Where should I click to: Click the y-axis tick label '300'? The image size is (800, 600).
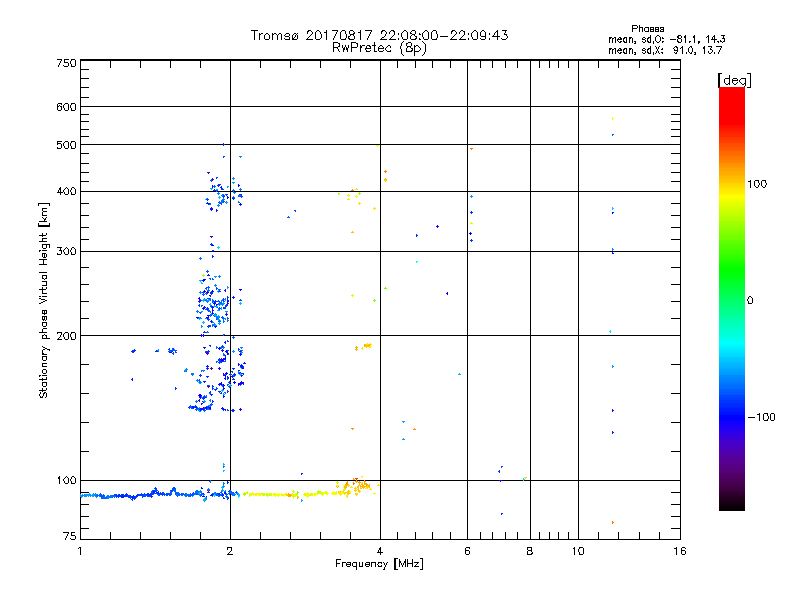point(66,251)
